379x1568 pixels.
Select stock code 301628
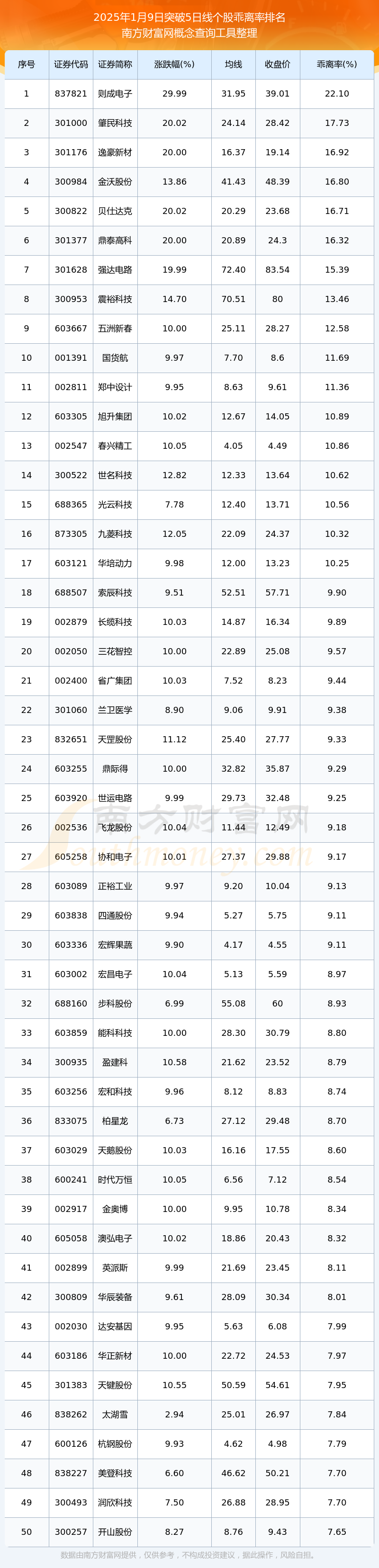tap(71, 270)
